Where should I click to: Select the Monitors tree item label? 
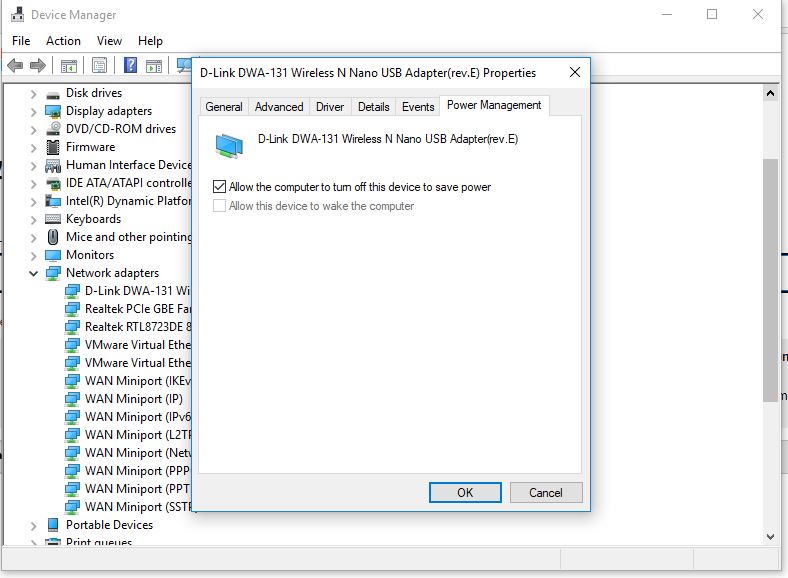click(x=90, y=255)
